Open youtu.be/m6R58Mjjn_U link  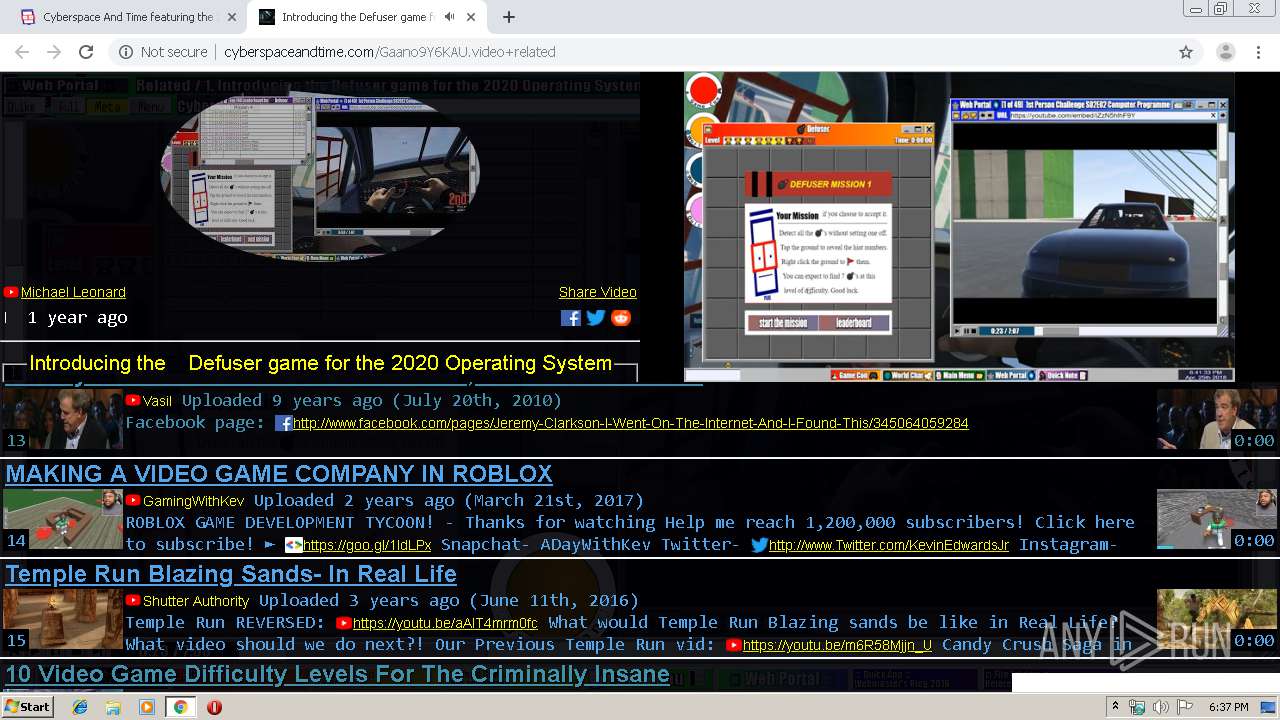[x=837, y=645]
